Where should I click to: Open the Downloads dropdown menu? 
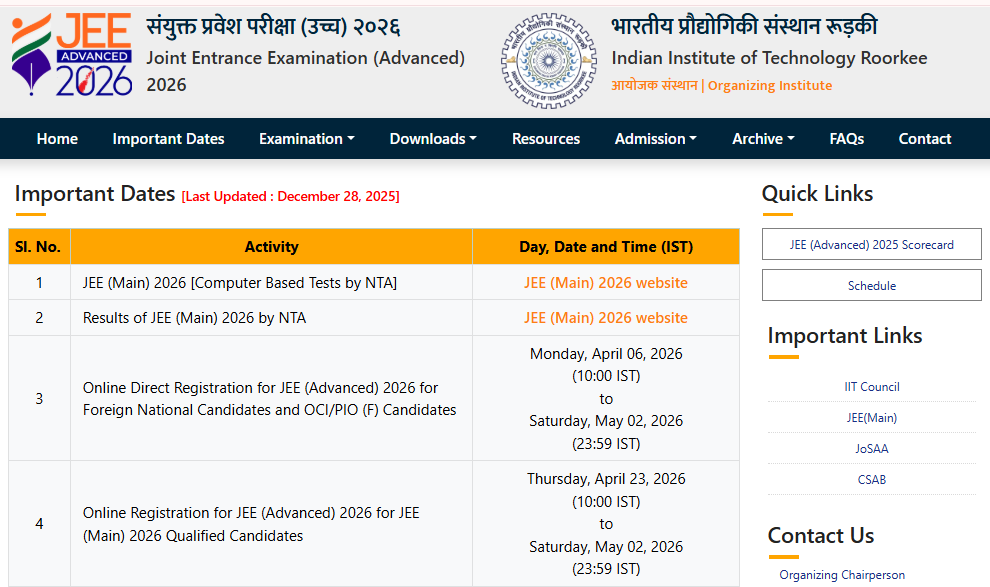click(x=432, y=139)
